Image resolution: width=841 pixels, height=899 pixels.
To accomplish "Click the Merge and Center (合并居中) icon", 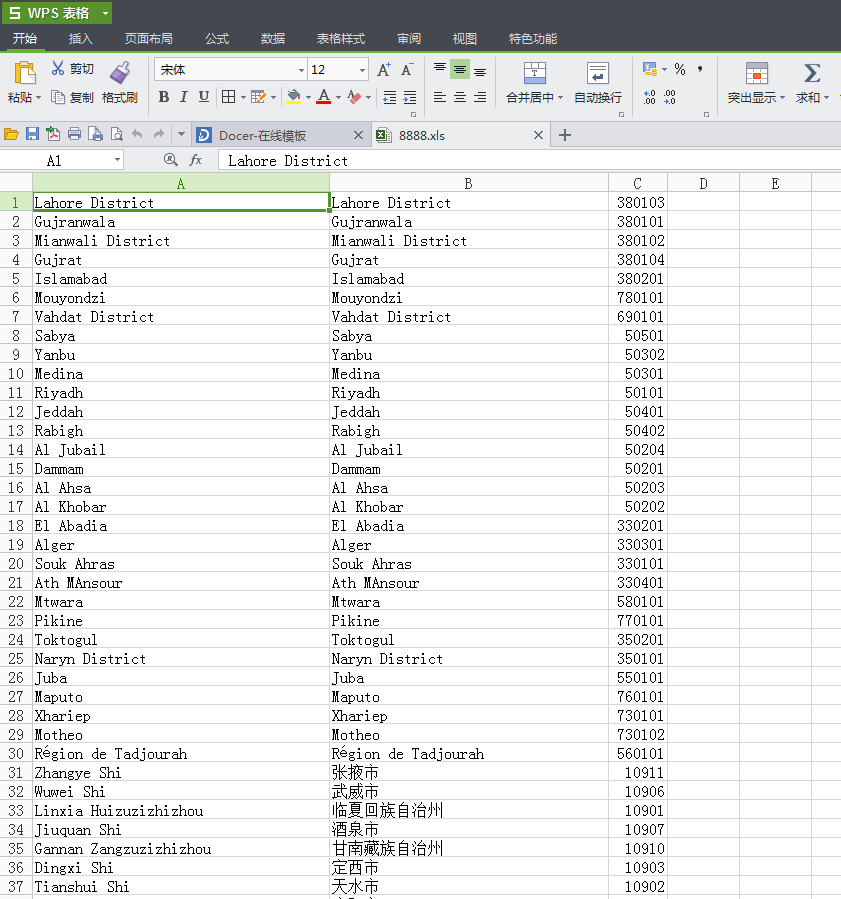I will click(535, 73).
